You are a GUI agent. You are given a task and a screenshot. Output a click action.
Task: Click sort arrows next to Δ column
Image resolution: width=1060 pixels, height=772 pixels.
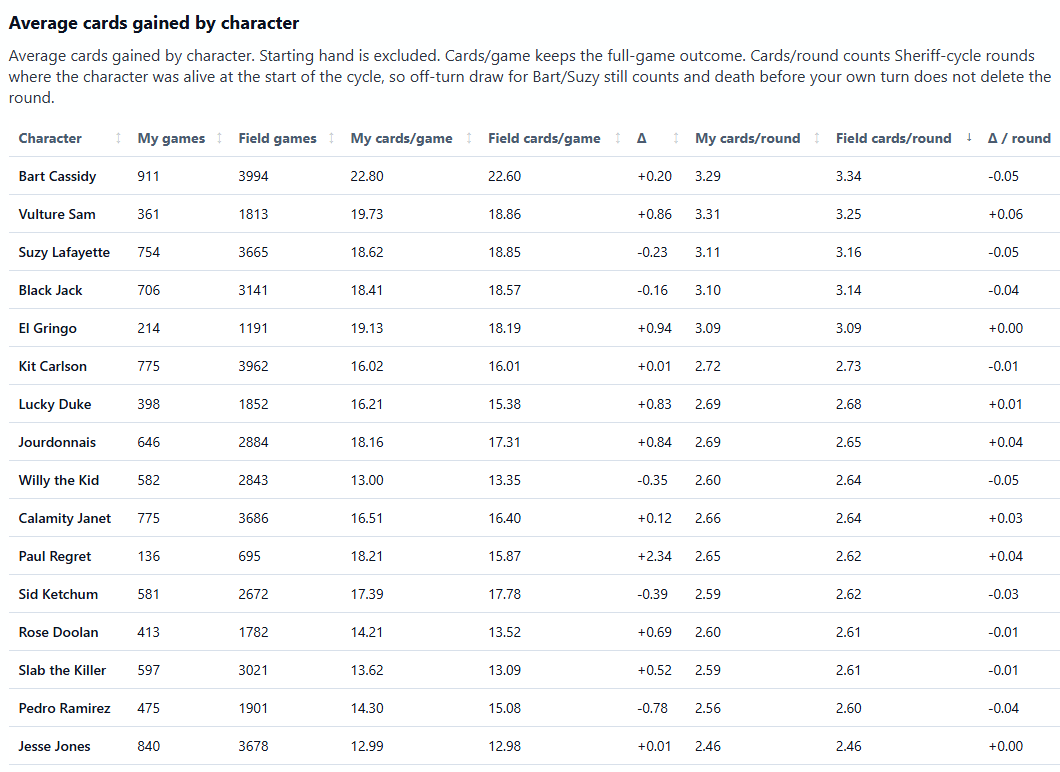[676, 139]
